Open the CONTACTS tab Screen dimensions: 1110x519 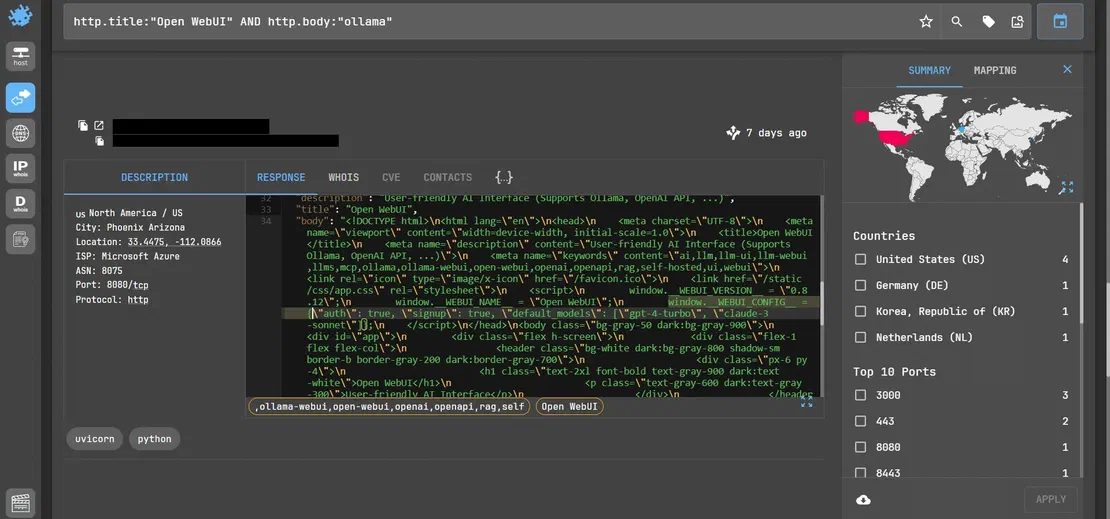447,177
